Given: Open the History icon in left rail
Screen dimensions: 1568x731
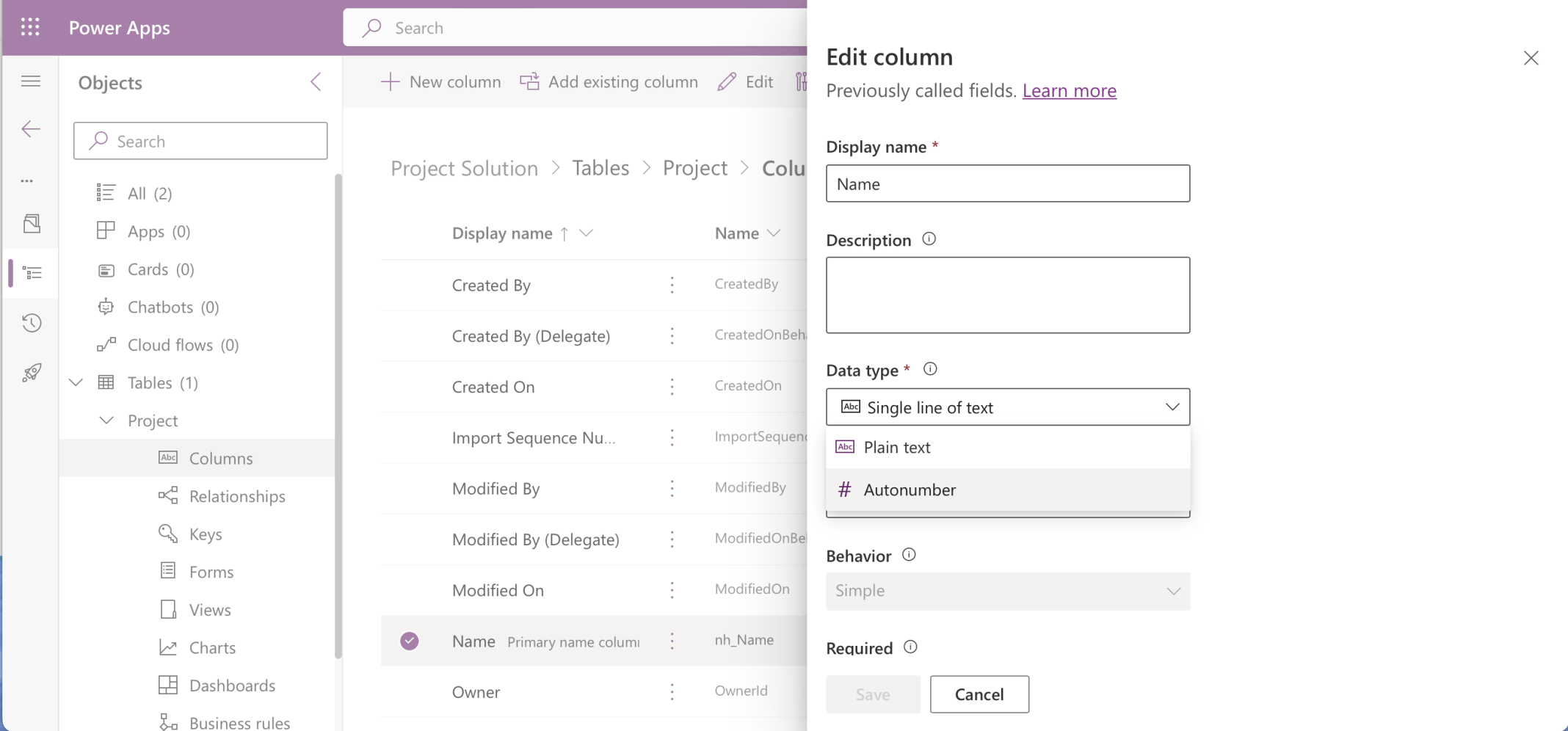Looking at the screenshot, I should pos(31,323).
